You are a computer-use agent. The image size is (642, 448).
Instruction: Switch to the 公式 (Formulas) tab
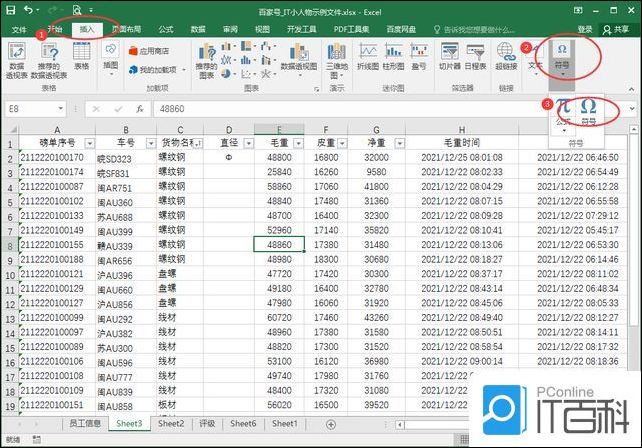point(166,29)
